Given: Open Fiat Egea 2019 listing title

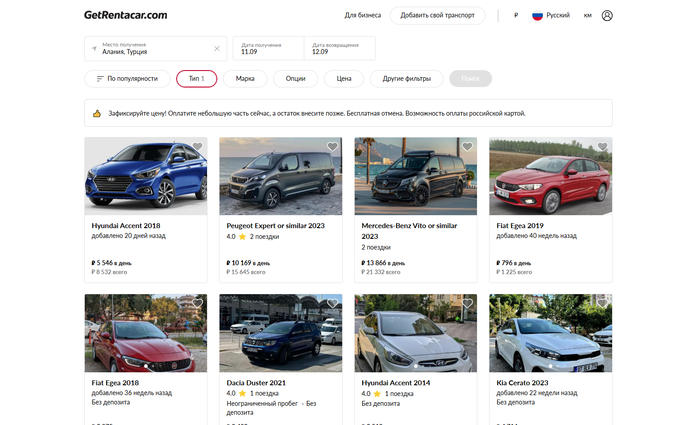Looking at the screenshot, I should point(520,226).
